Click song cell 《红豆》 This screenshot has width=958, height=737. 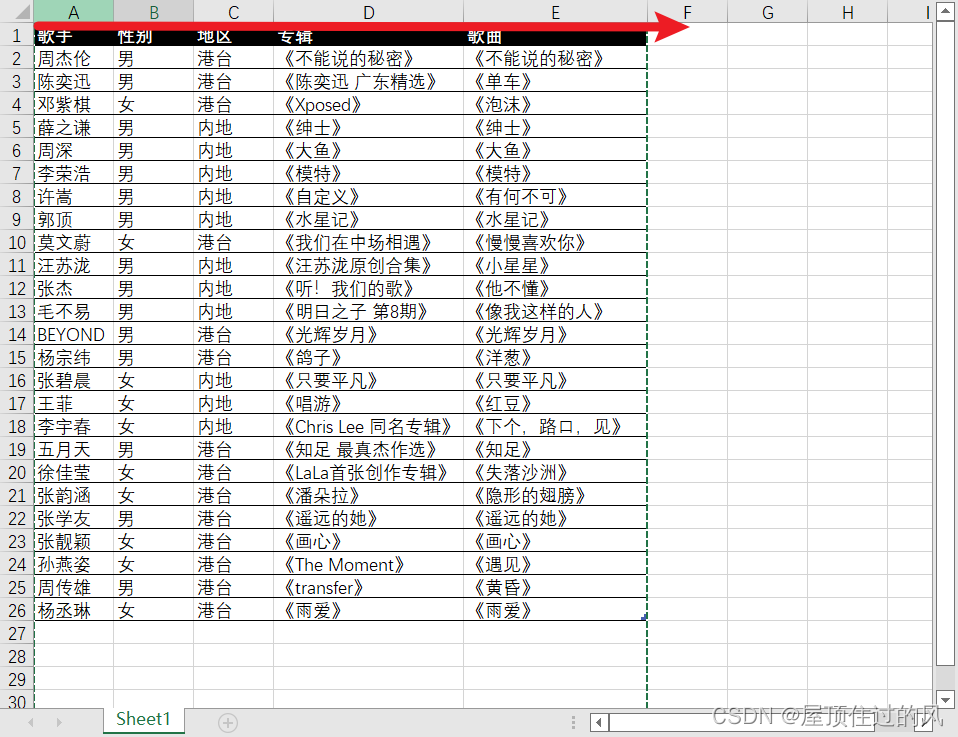pos(555,403)
